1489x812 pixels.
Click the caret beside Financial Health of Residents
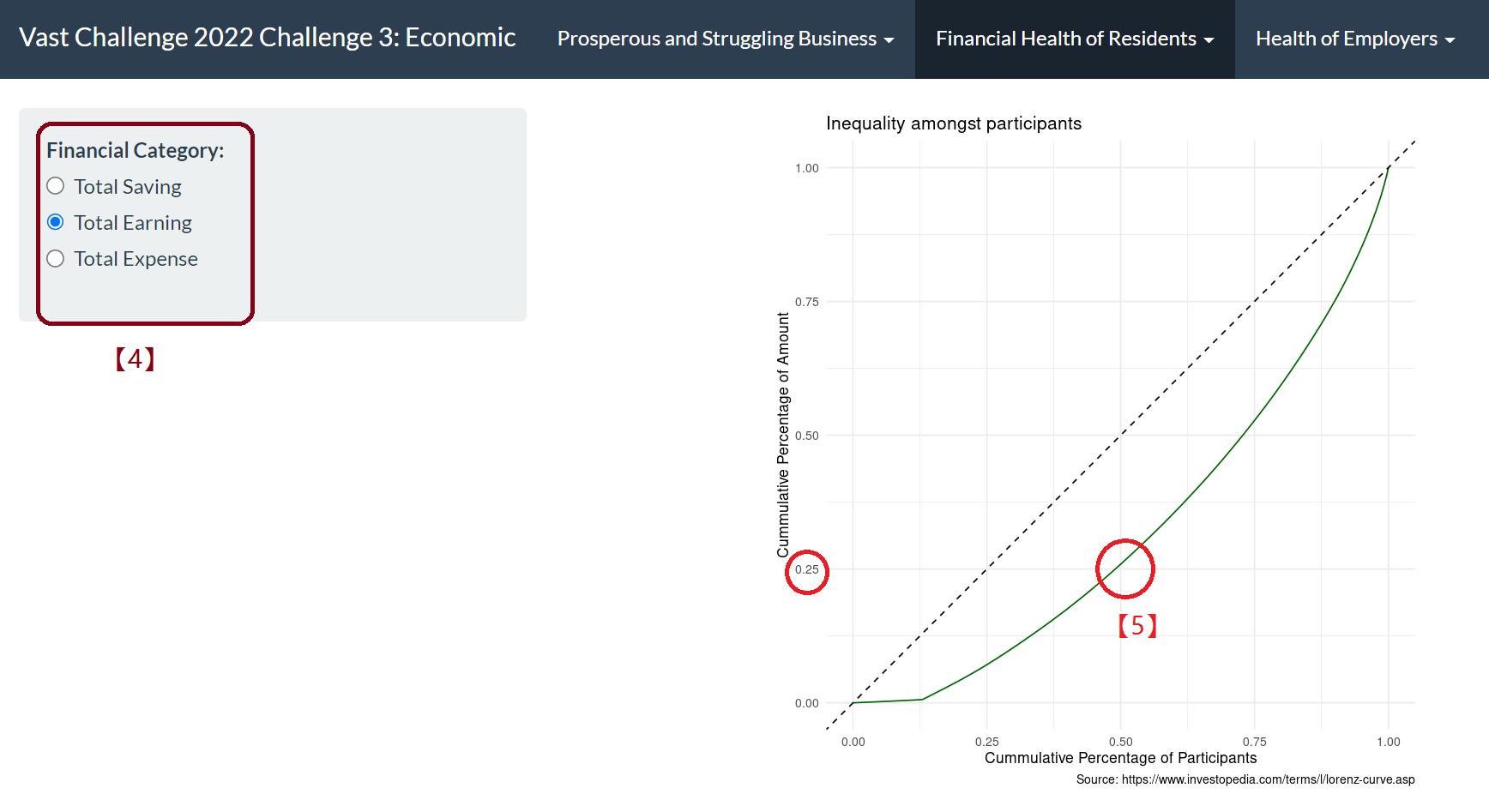[x=1209, y=40]
